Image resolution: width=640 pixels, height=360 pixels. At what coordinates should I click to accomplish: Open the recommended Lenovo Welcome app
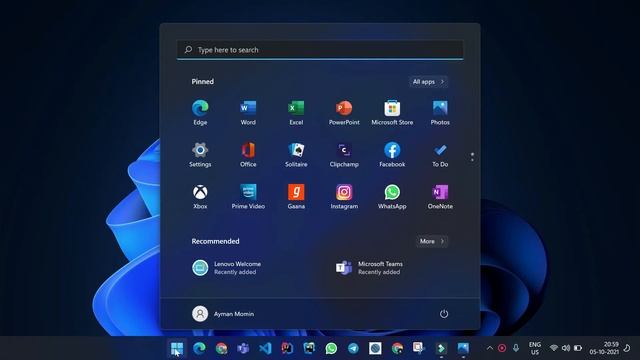point(227,268)
